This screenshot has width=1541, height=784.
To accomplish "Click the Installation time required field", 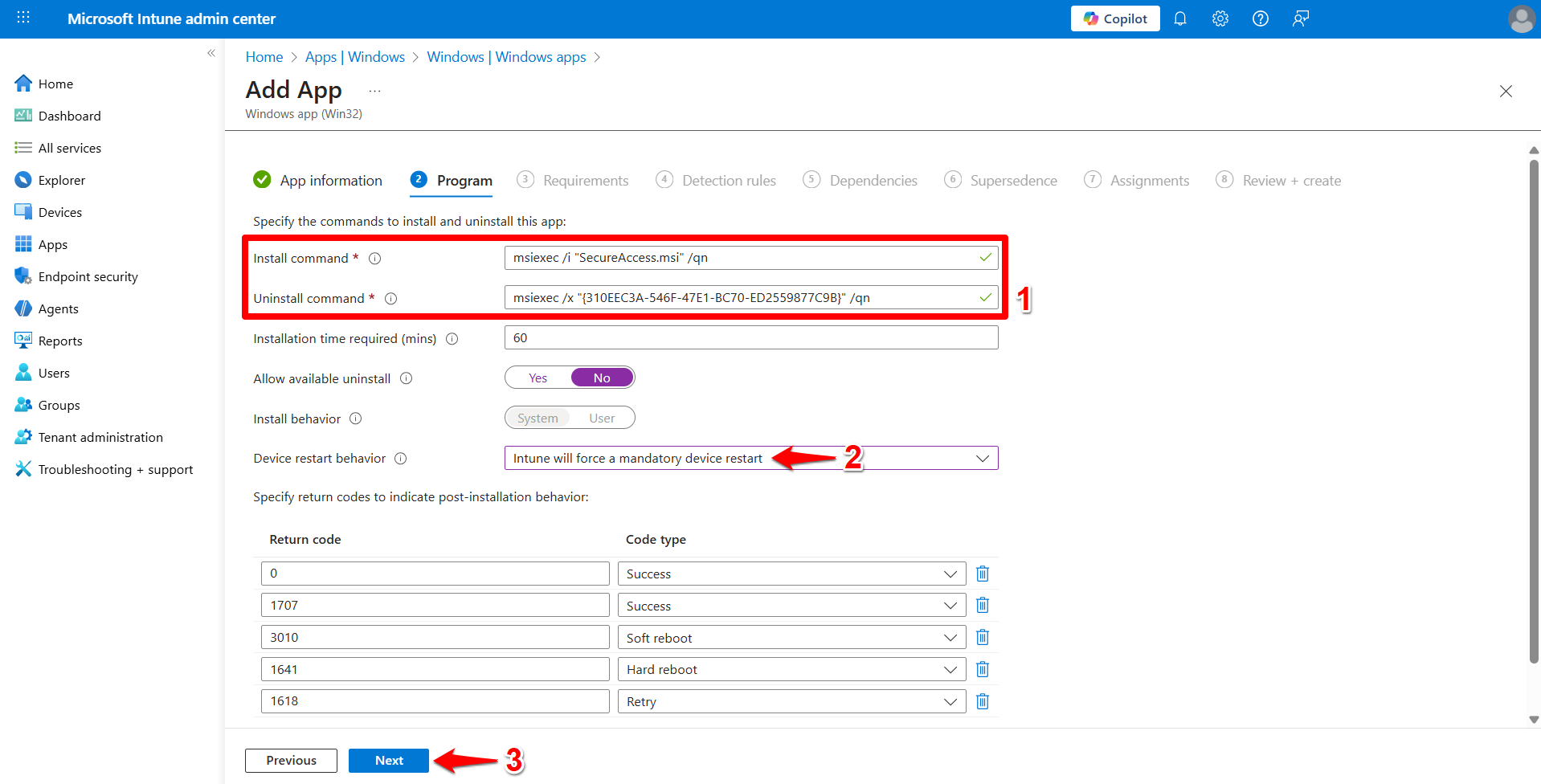I will 751,337.
